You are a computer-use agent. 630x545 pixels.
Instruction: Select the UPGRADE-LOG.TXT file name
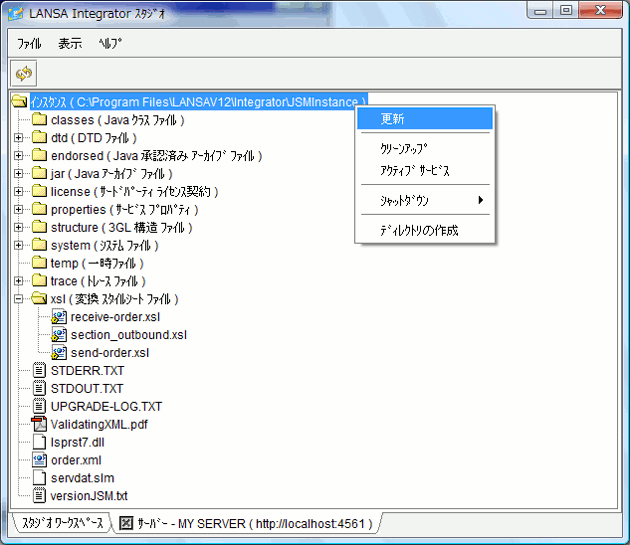point(106,406)
